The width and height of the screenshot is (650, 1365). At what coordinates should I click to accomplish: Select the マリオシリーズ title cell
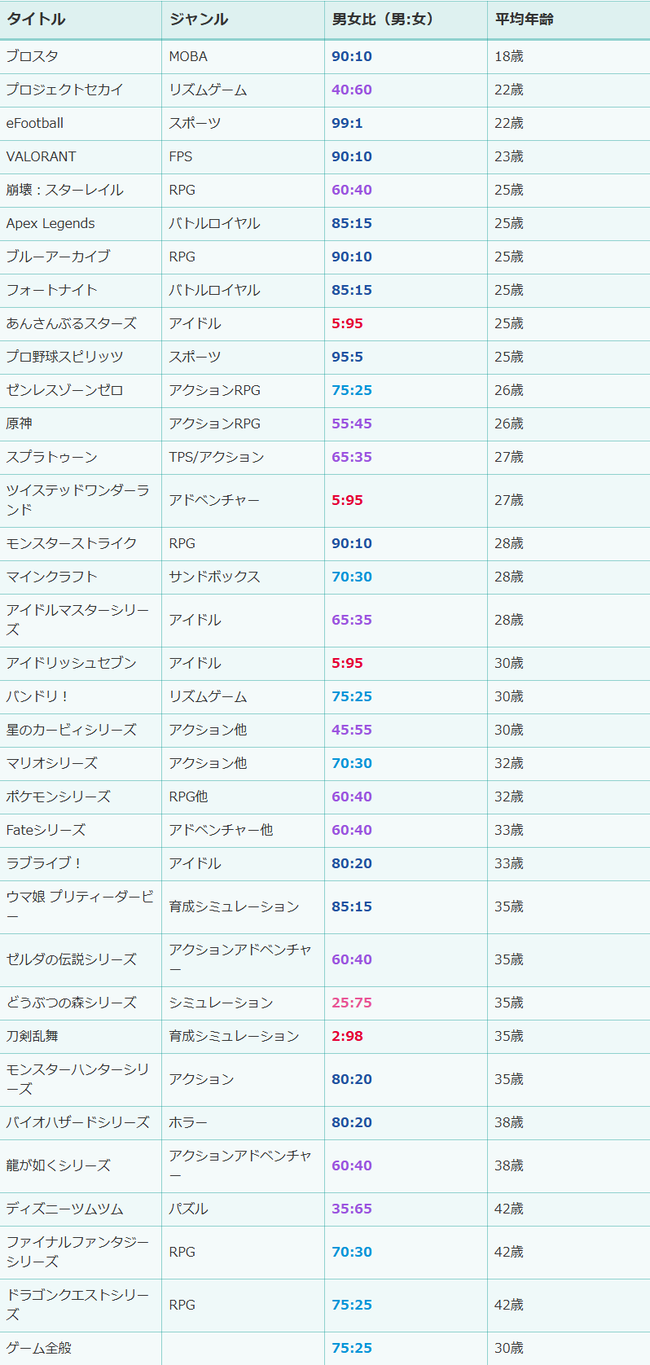81,764
